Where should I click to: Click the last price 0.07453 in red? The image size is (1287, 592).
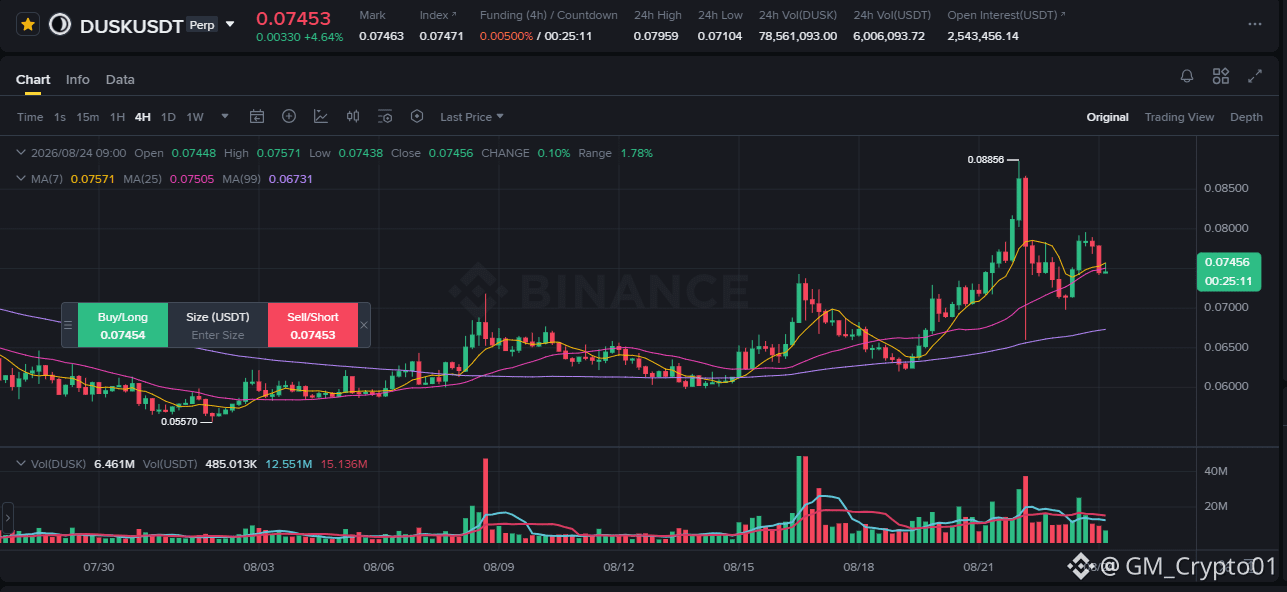(x=293, y=18)
